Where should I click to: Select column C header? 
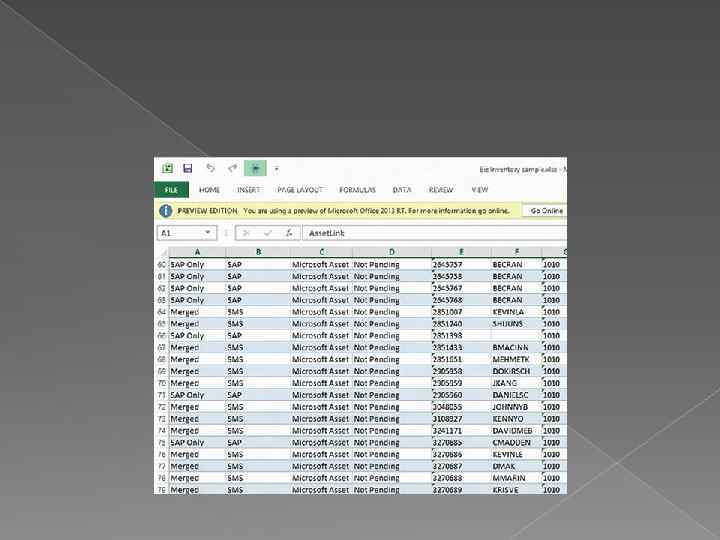[321, 252]
